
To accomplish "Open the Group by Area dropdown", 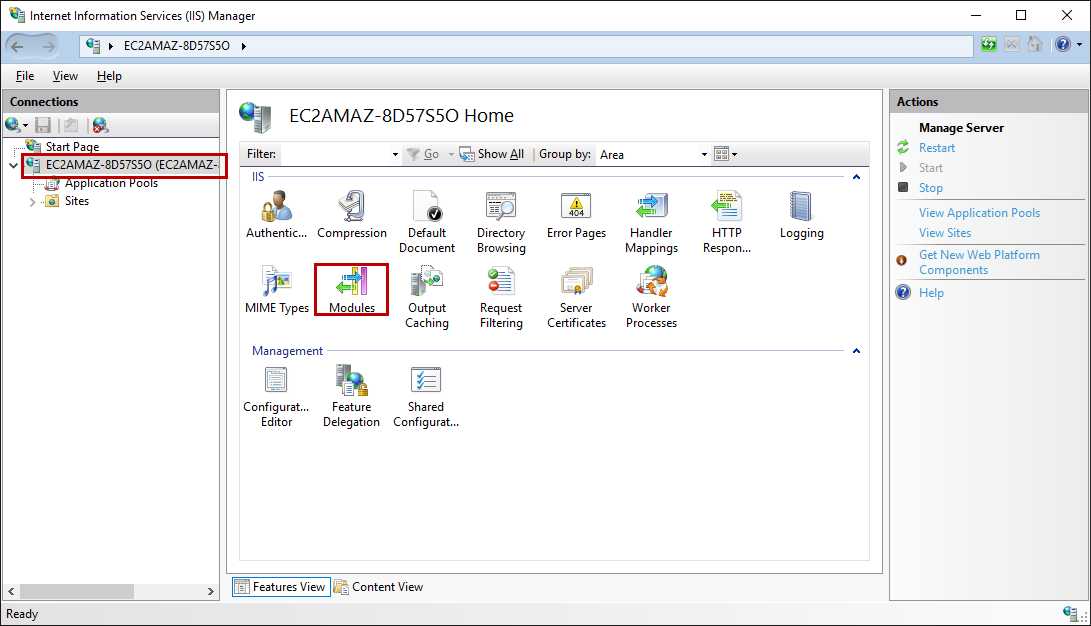I will point(704,154).
